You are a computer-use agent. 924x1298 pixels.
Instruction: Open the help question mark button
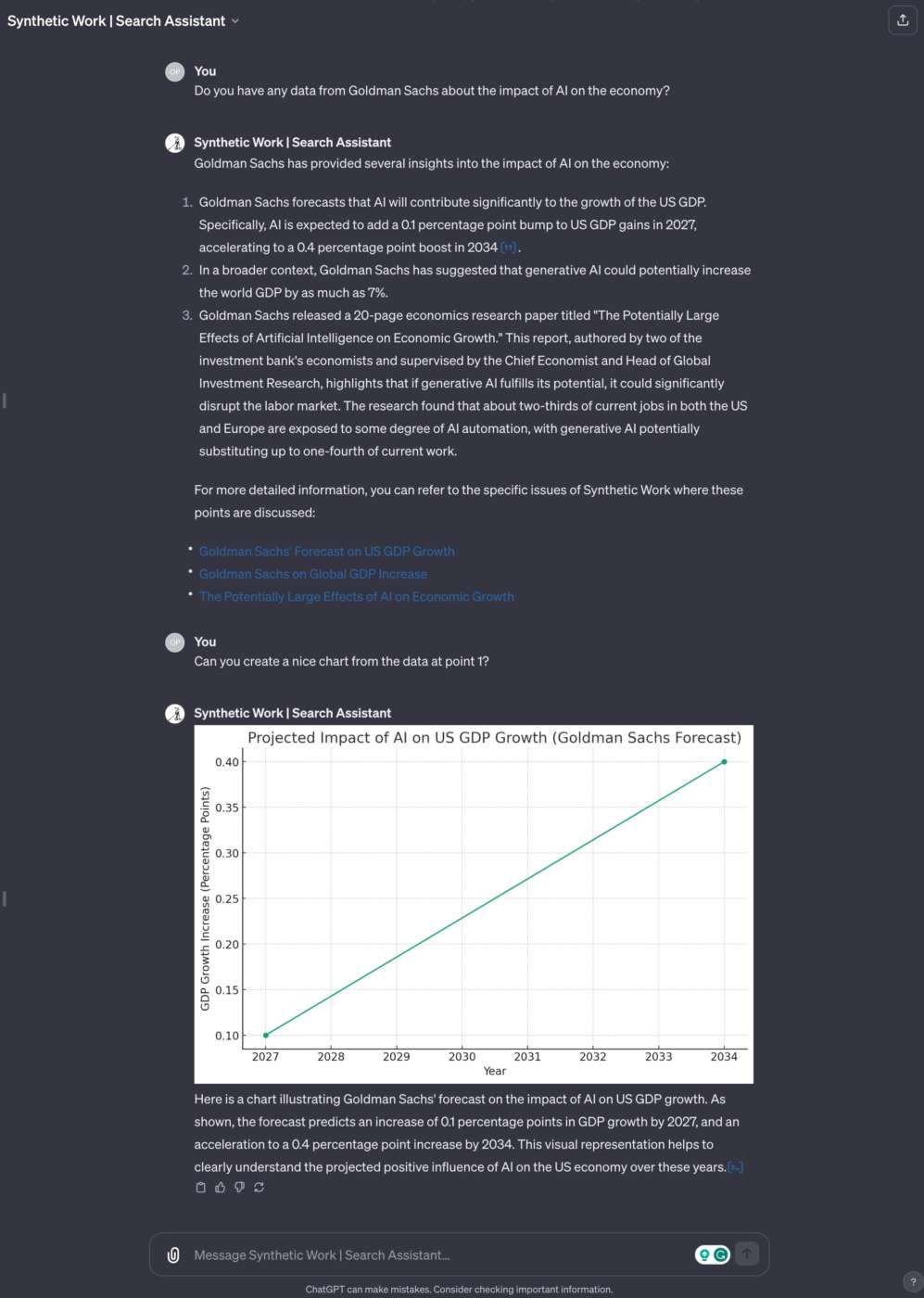tap(912, 1282)
